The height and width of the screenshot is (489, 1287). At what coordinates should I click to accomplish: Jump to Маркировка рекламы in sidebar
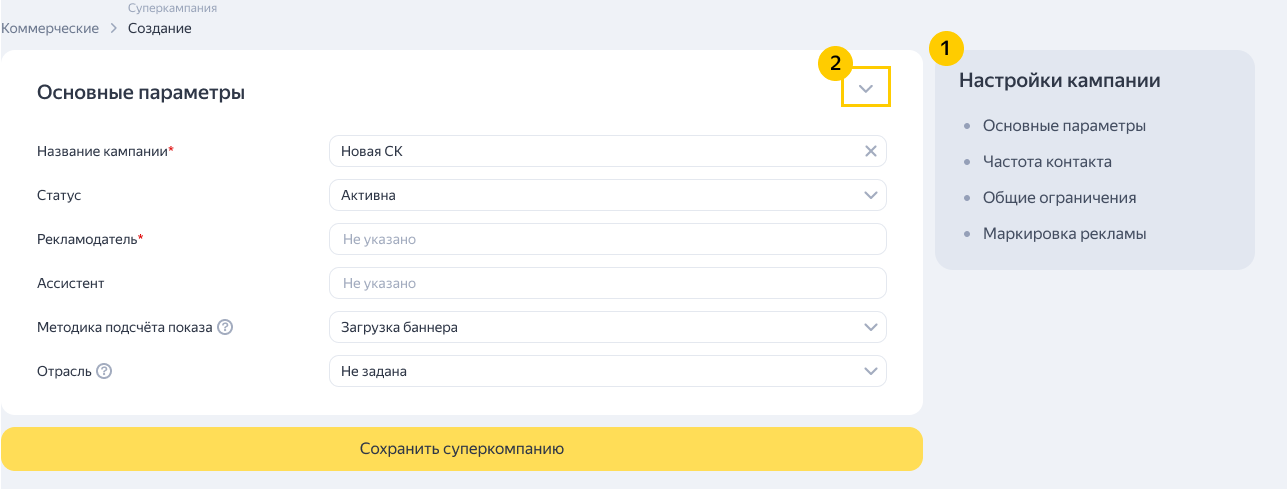click(1064, 234)
